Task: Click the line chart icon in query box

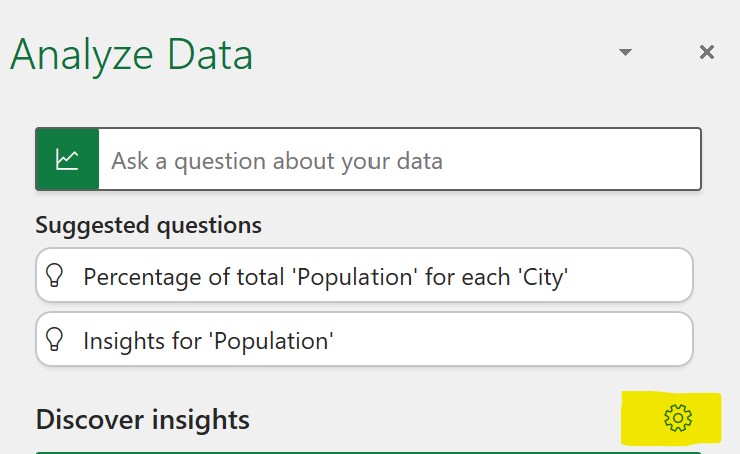Action: (x=68, y=159)
